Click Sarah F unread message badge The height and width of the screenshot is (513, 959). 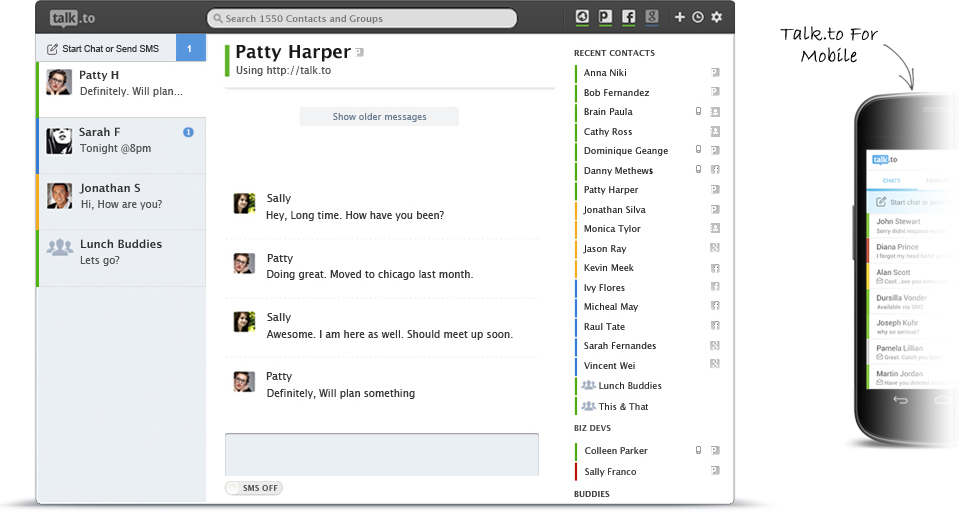(x=188, y=132)
